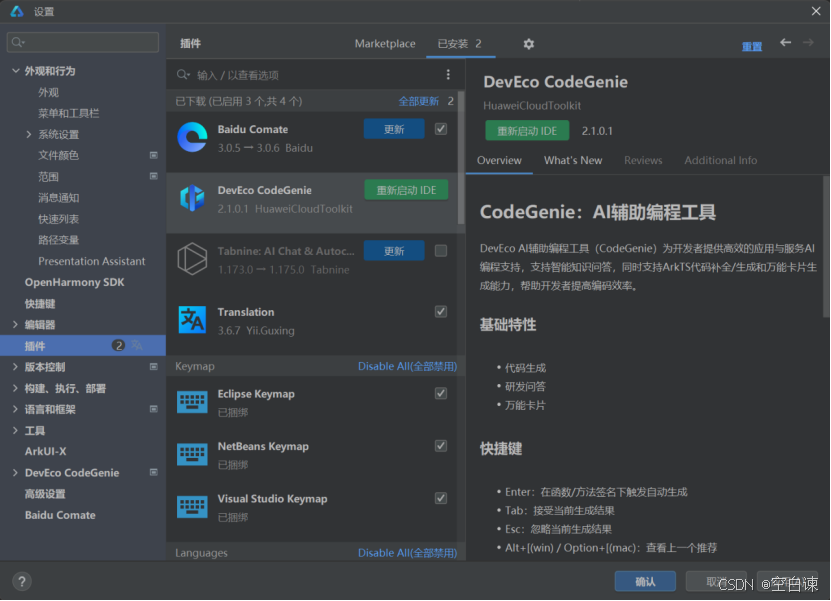Select Presentation Assistant settings page

pyautogui.click(x=91, y=261)
